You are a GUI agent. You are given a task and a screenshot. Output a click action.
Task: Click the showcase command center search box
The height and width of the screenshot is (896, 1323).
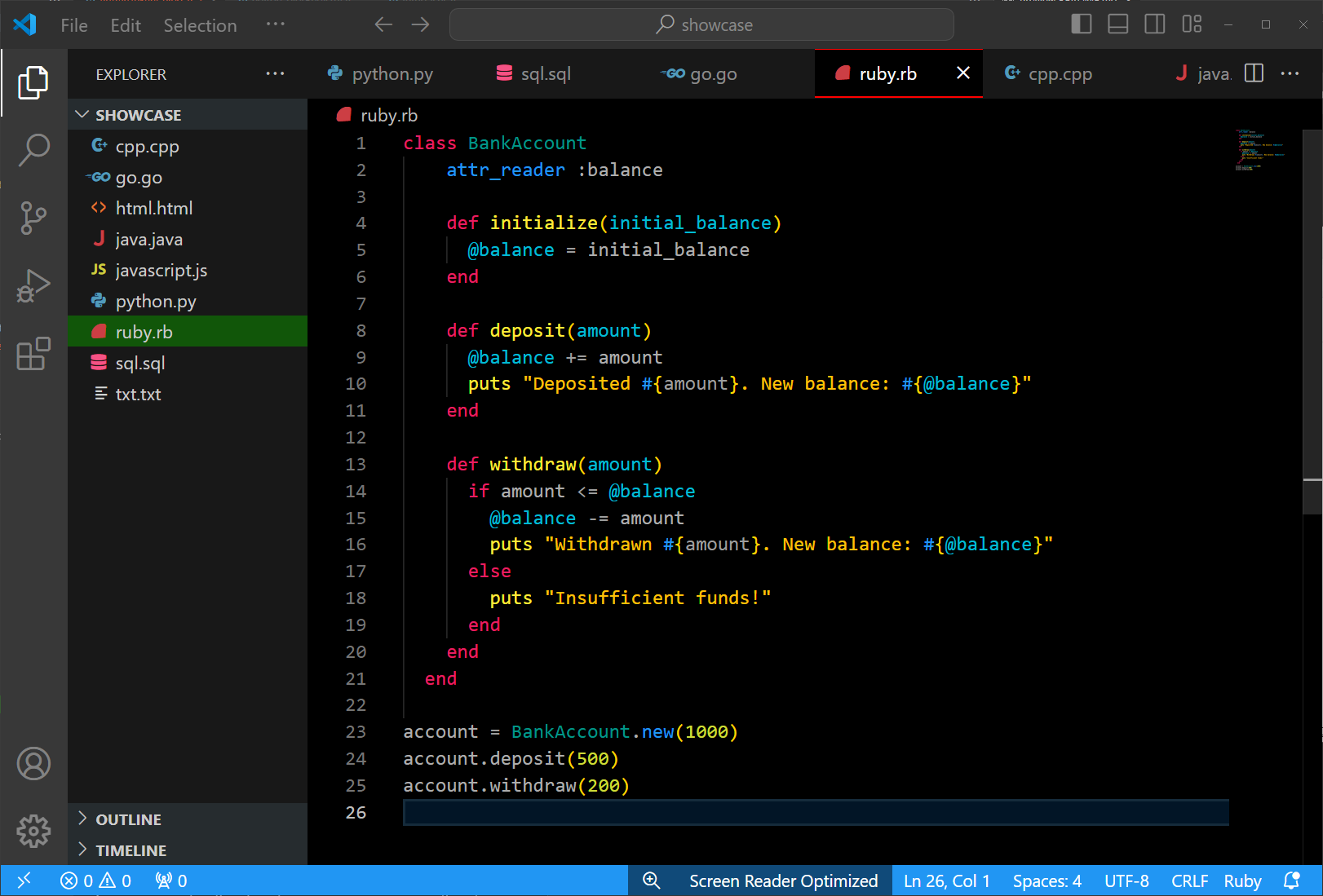pos(701,24)
